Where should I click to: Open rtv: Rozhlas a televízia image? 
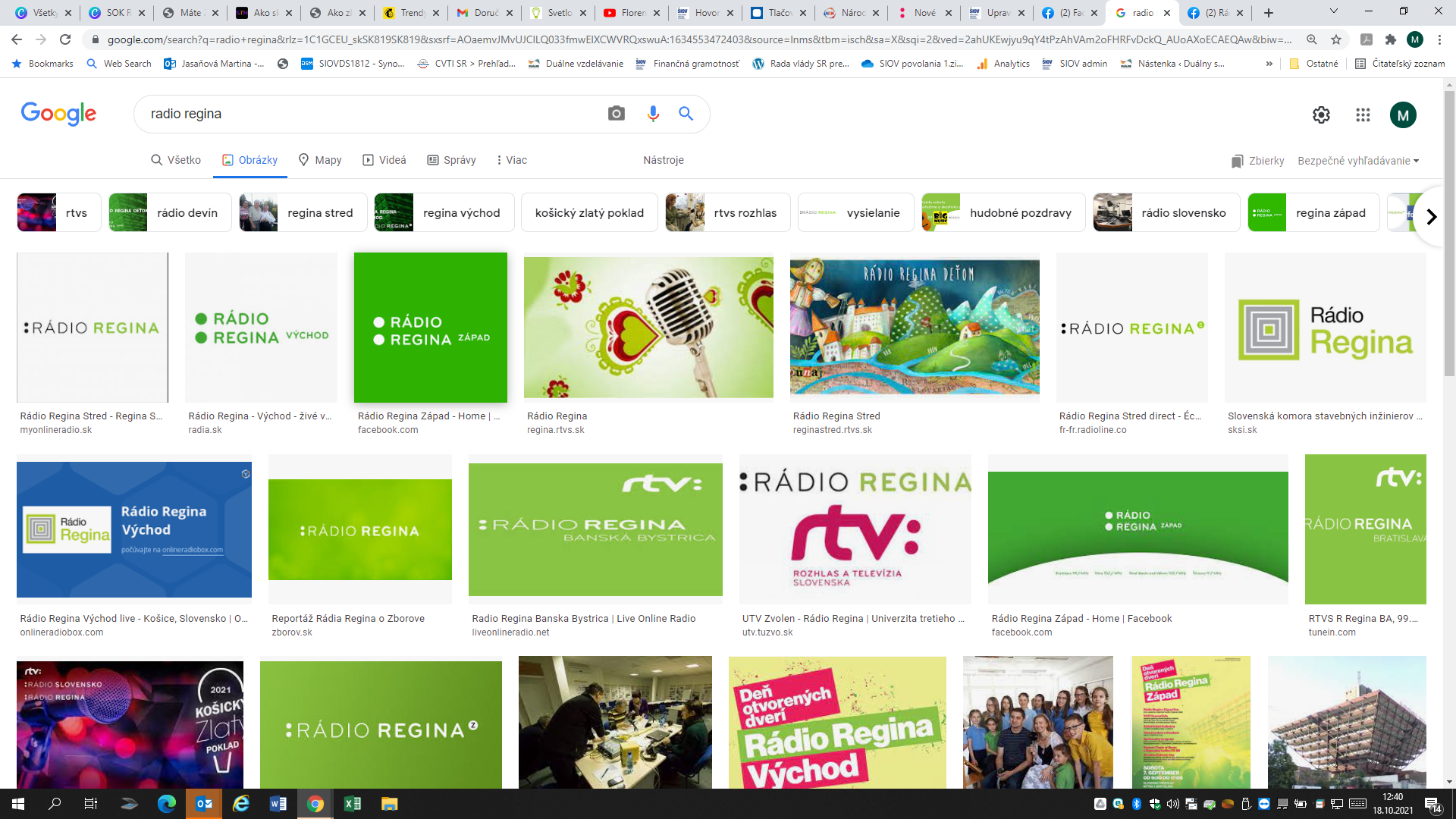[855, 529]
